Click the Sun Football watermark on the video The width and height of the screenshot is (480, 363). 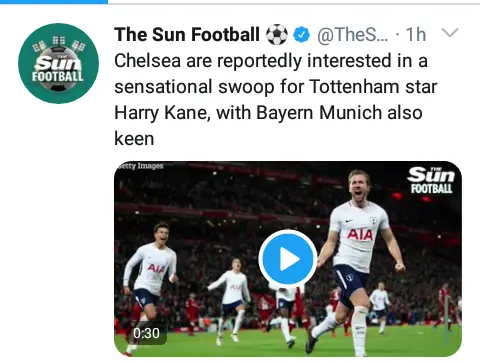point(431,180)
